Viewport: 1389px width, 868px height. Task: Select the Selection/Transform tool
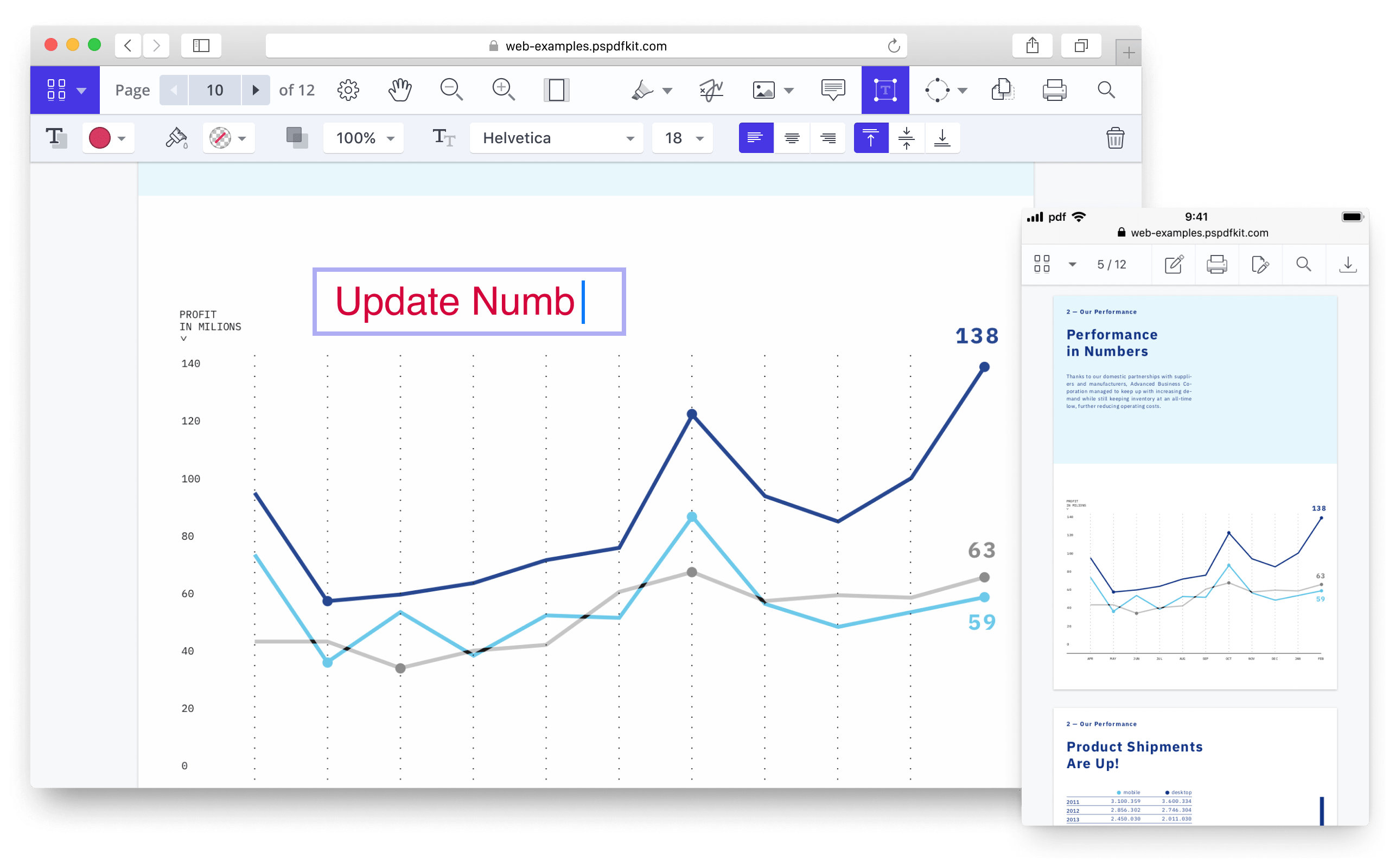click(883, 90)
